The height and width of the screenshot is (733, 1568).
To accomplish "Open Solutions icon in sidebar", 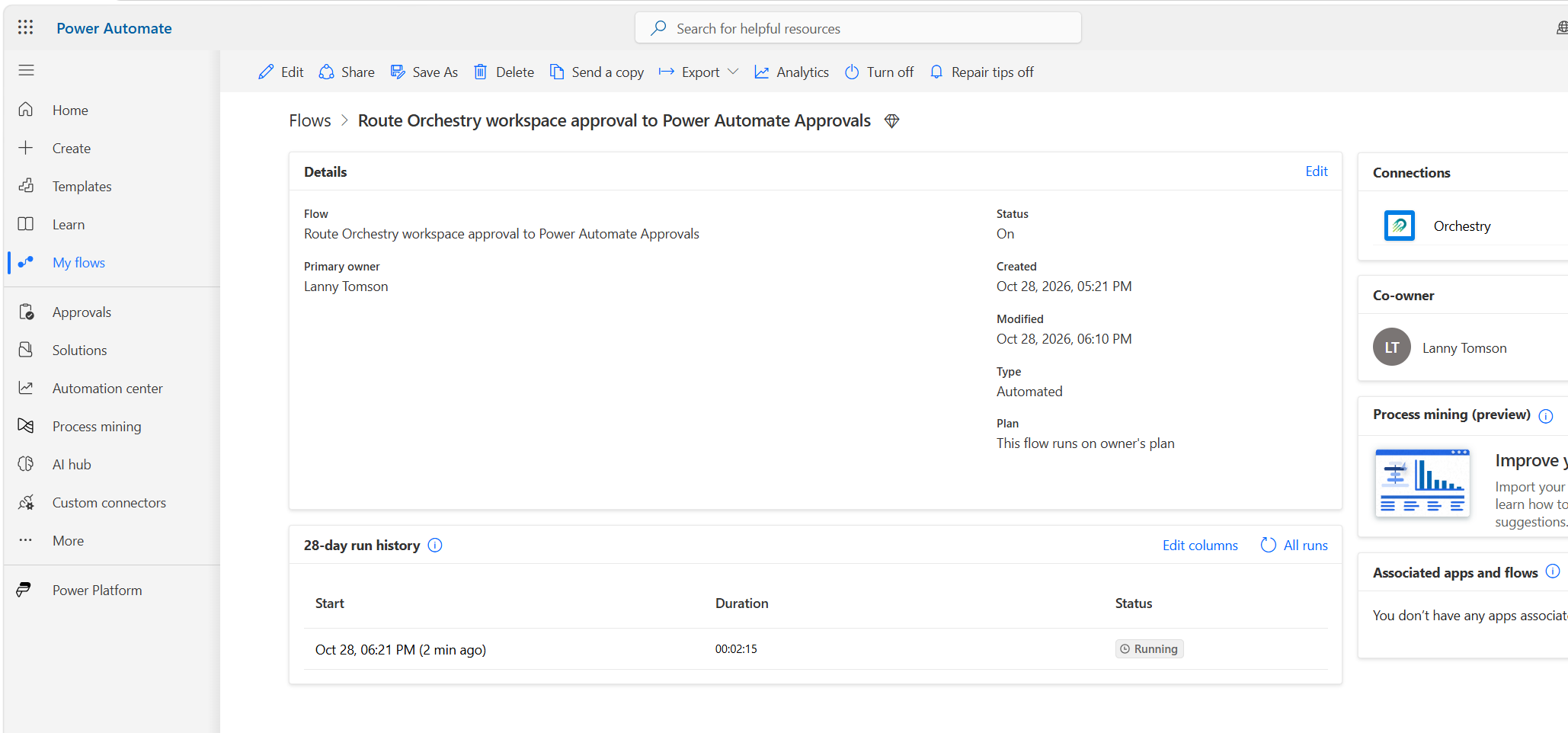I will (26, 350).
